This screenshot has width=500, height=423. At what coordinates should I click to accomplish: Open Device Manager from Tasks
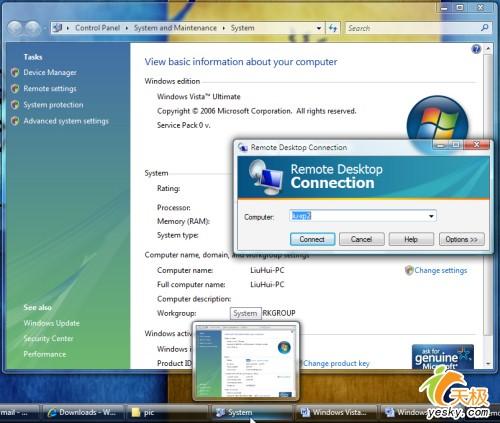tap(50, 72)
